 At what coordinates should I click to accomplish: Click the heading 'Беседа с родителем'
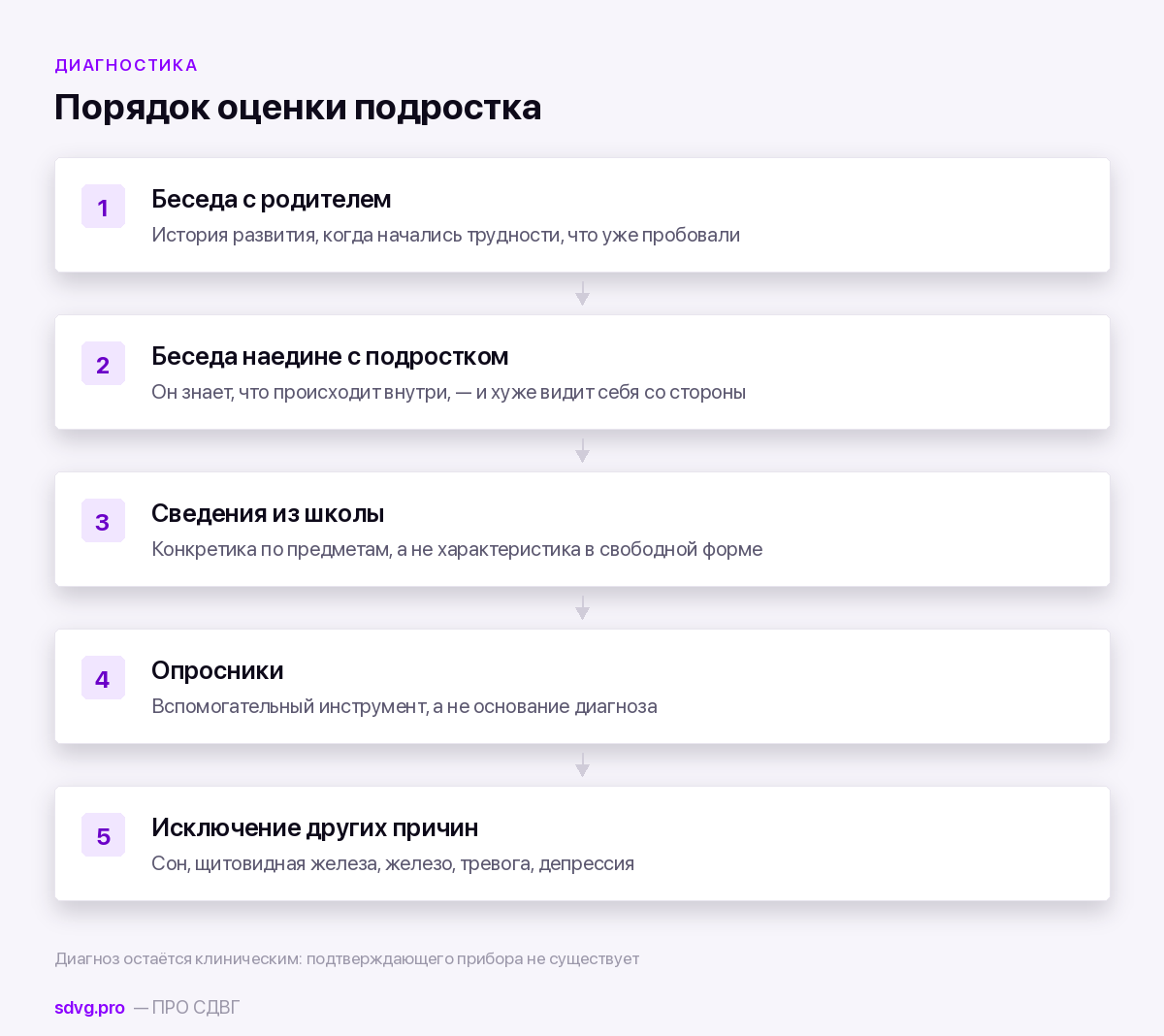point(272,199)
